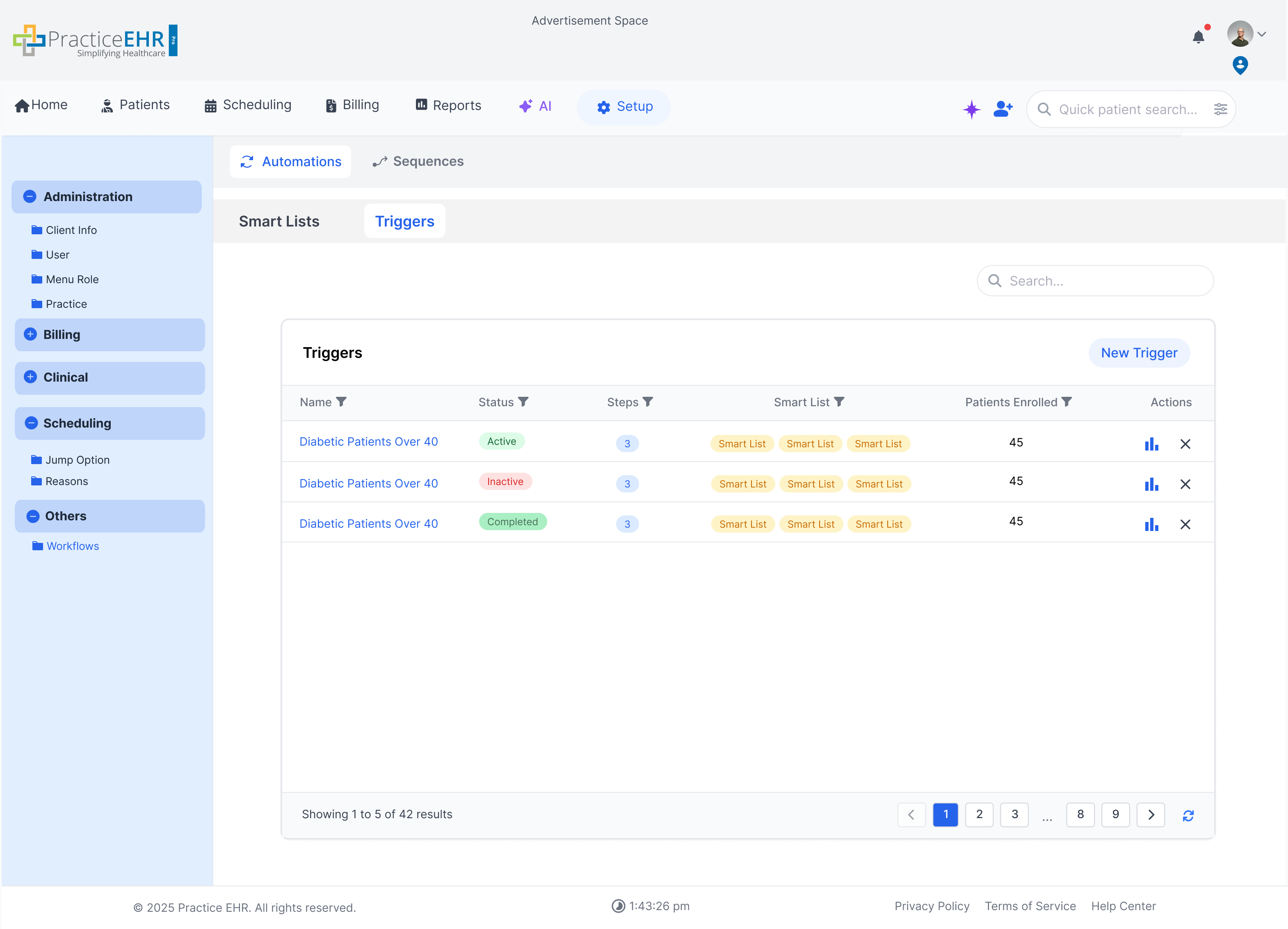Click the refresh icon beside pagination
1288x929 pixels.
[1188, 815]
